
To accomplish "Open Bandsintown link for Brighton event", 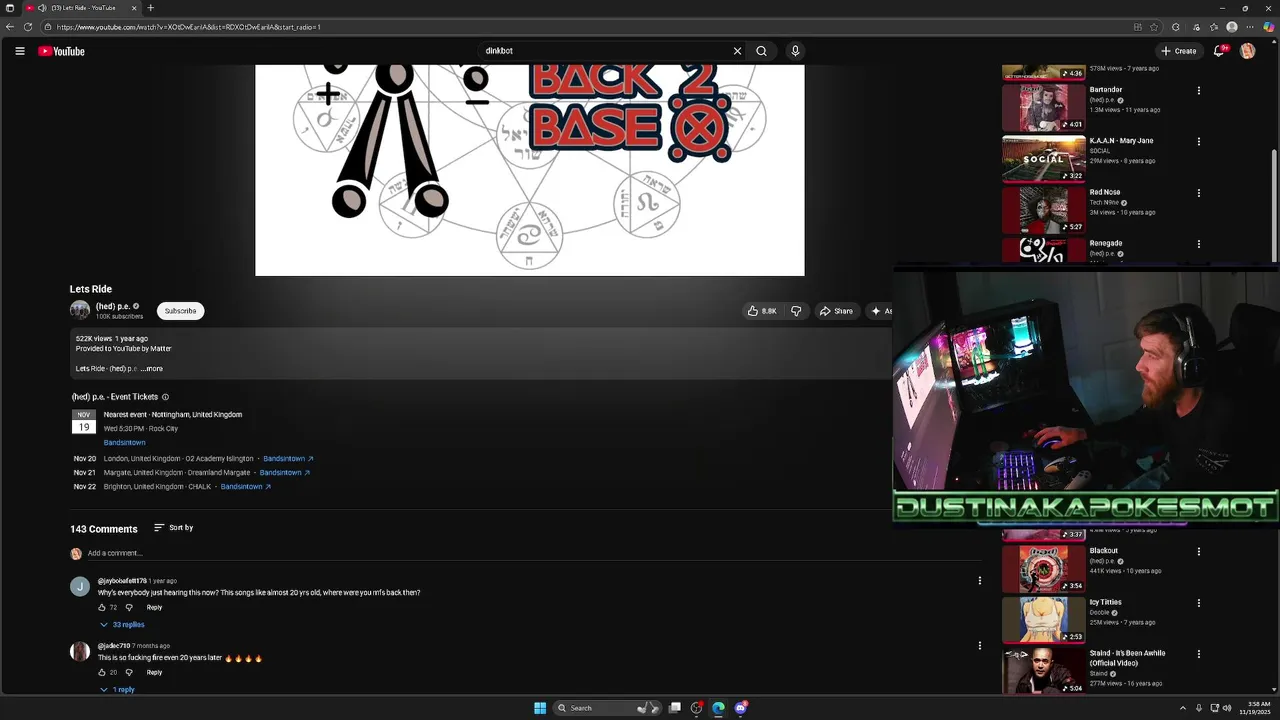I will [246, 486].
